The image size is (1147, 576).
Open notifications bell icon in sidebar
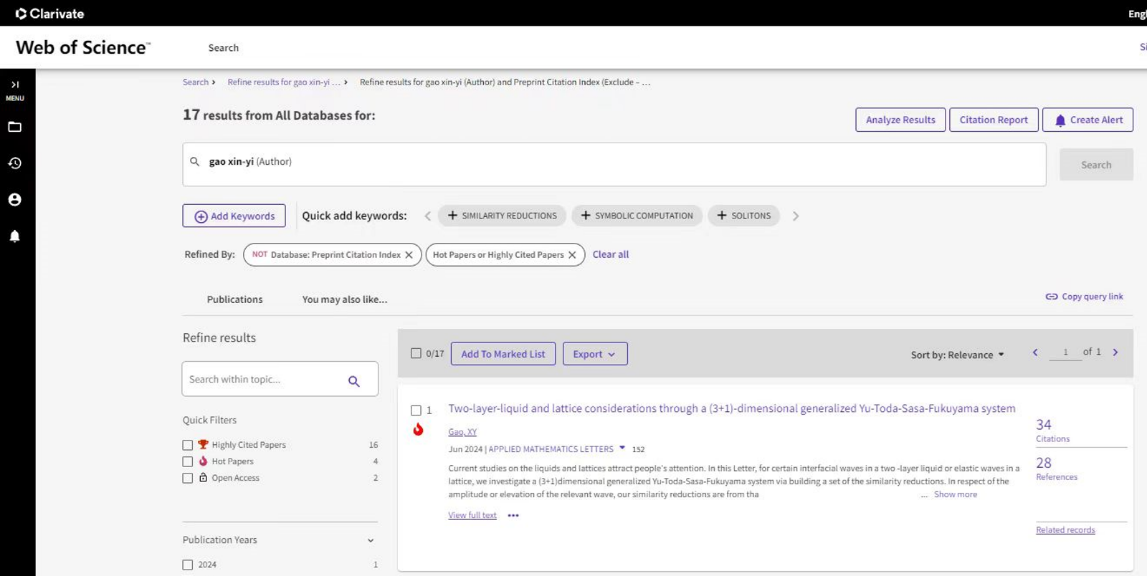[15, 236]
